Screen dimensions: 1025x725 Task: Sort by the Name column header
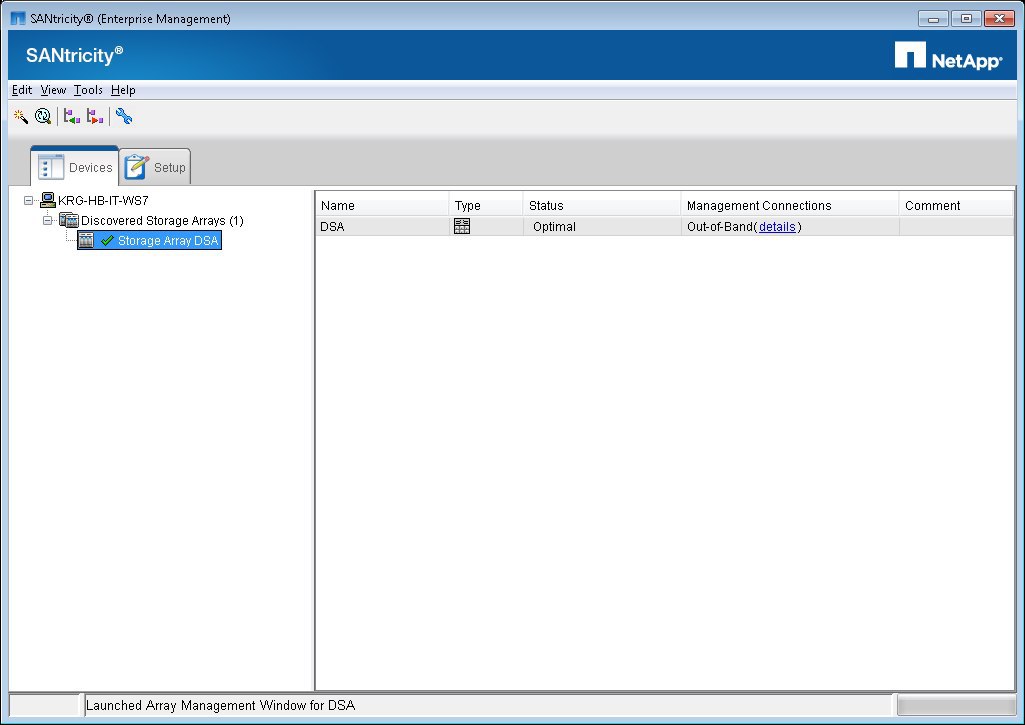click(x=382, y=205)
